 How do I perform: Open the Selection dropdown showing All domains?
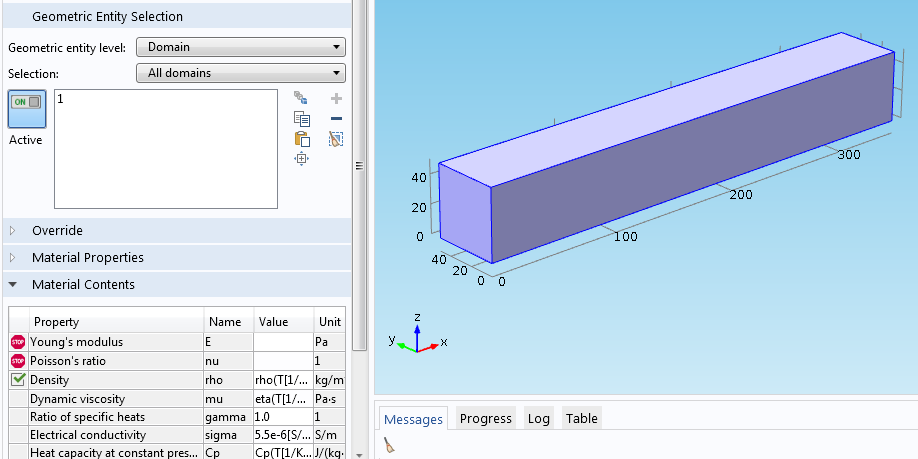coord(240,73)
